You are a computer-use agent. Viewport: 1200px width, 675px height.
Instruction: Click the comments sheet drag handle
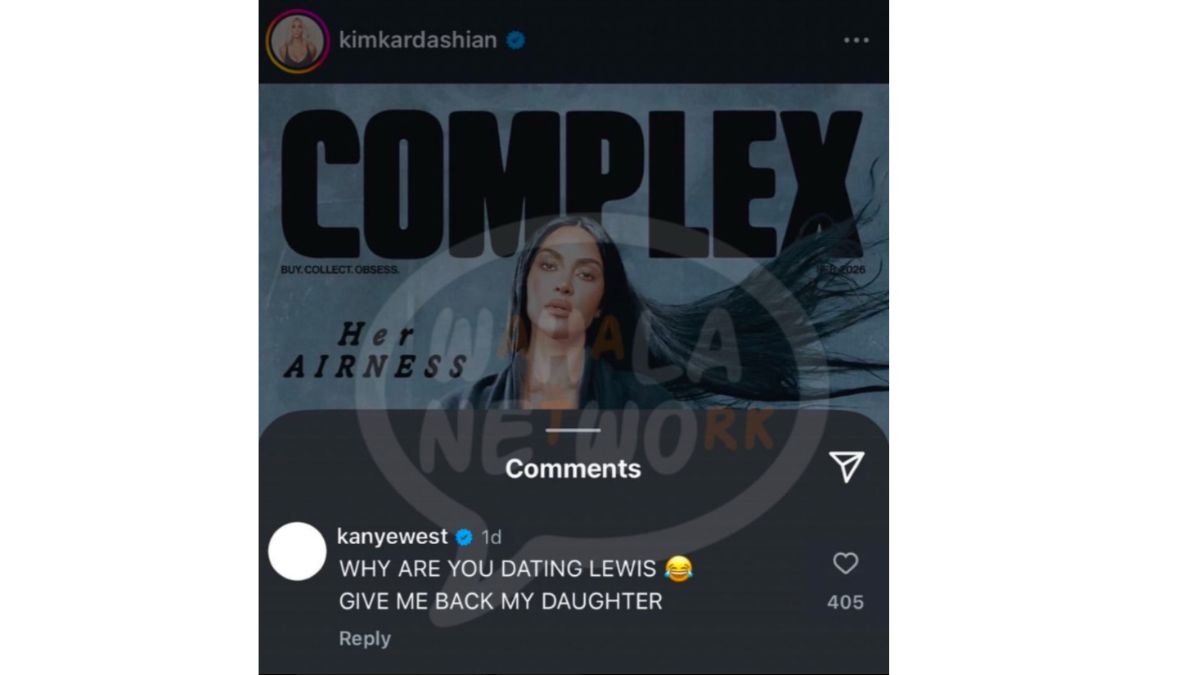tap(573, 430)
